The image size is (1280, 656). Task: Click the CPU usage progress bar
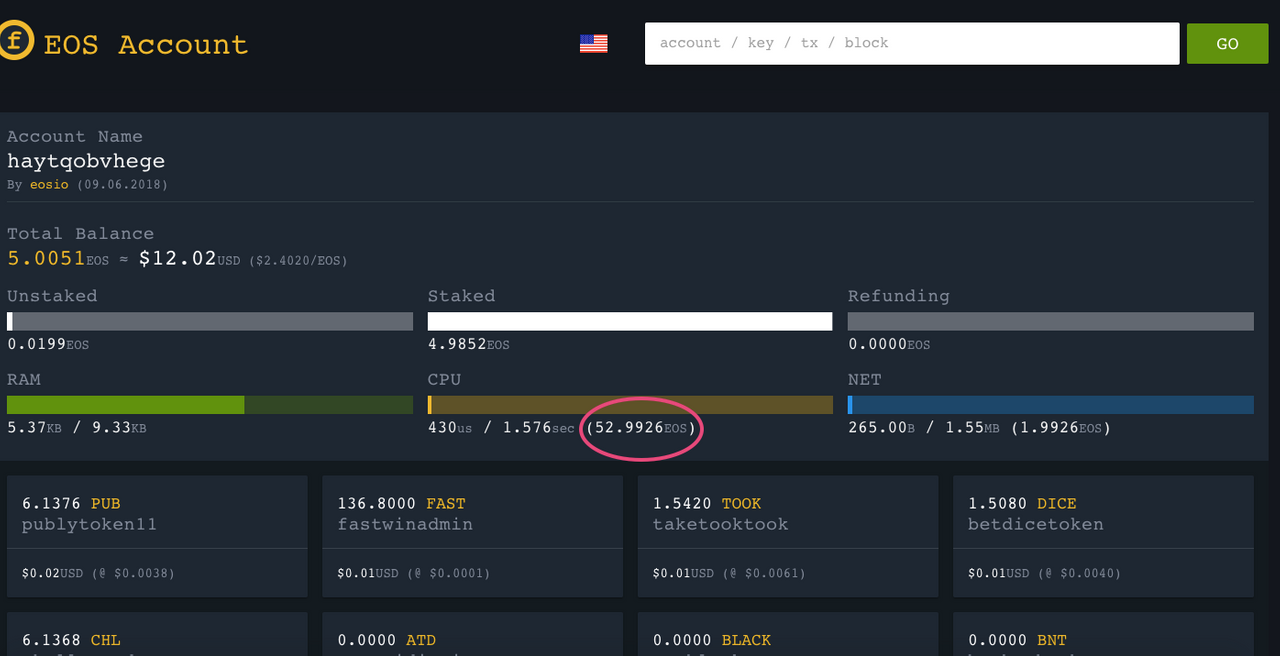(630, 404)
